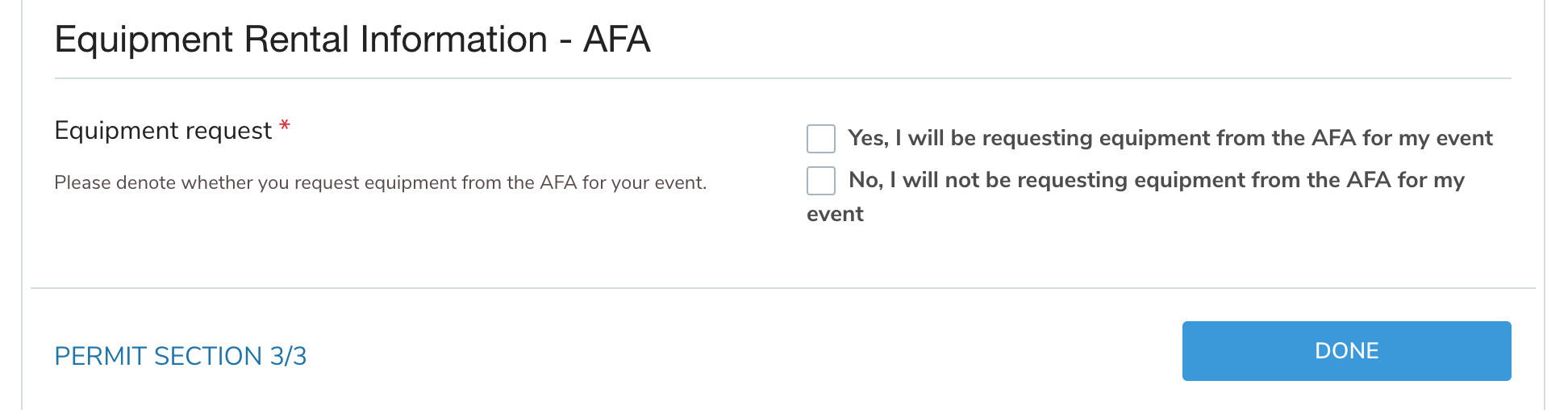
Task: Click 'AFA' in the section heading
Action: coord(616,40)
